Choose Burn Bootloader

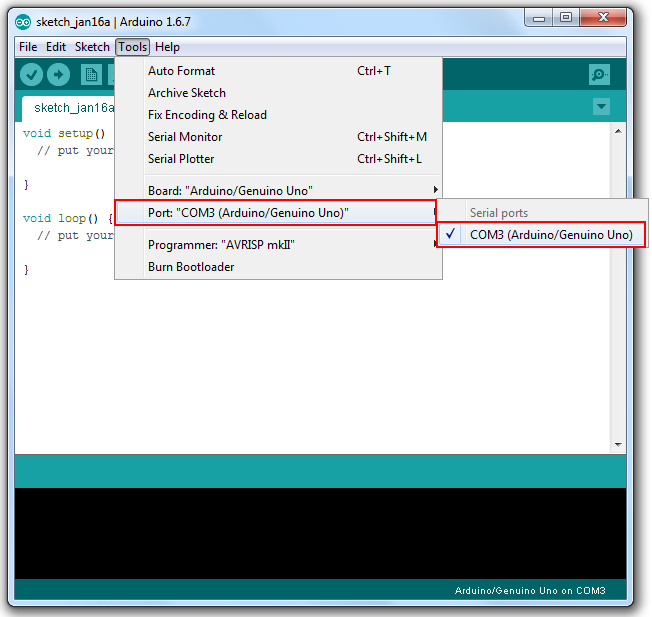278,267
